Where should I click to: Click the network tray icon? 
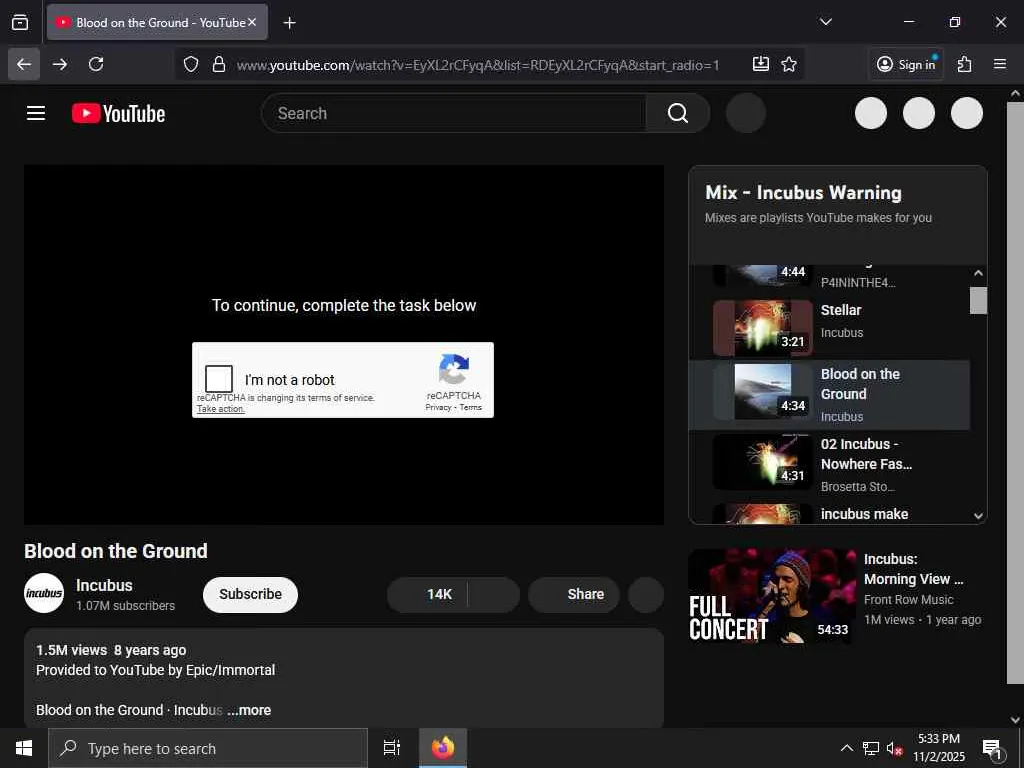tap(871, 749)
